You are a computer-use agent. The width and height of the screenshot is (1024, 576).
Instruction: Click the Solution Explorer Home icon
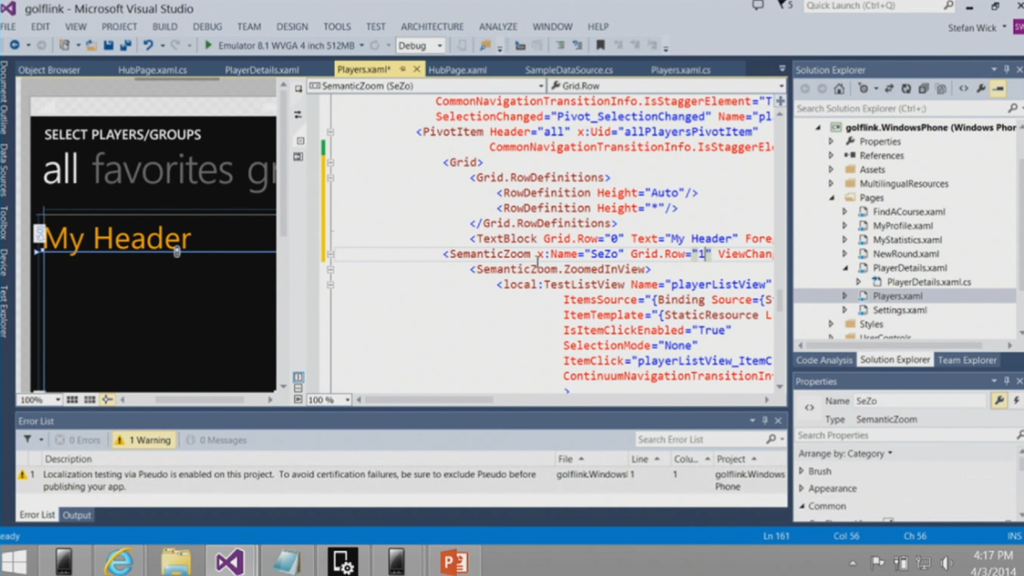pos(839,89)
